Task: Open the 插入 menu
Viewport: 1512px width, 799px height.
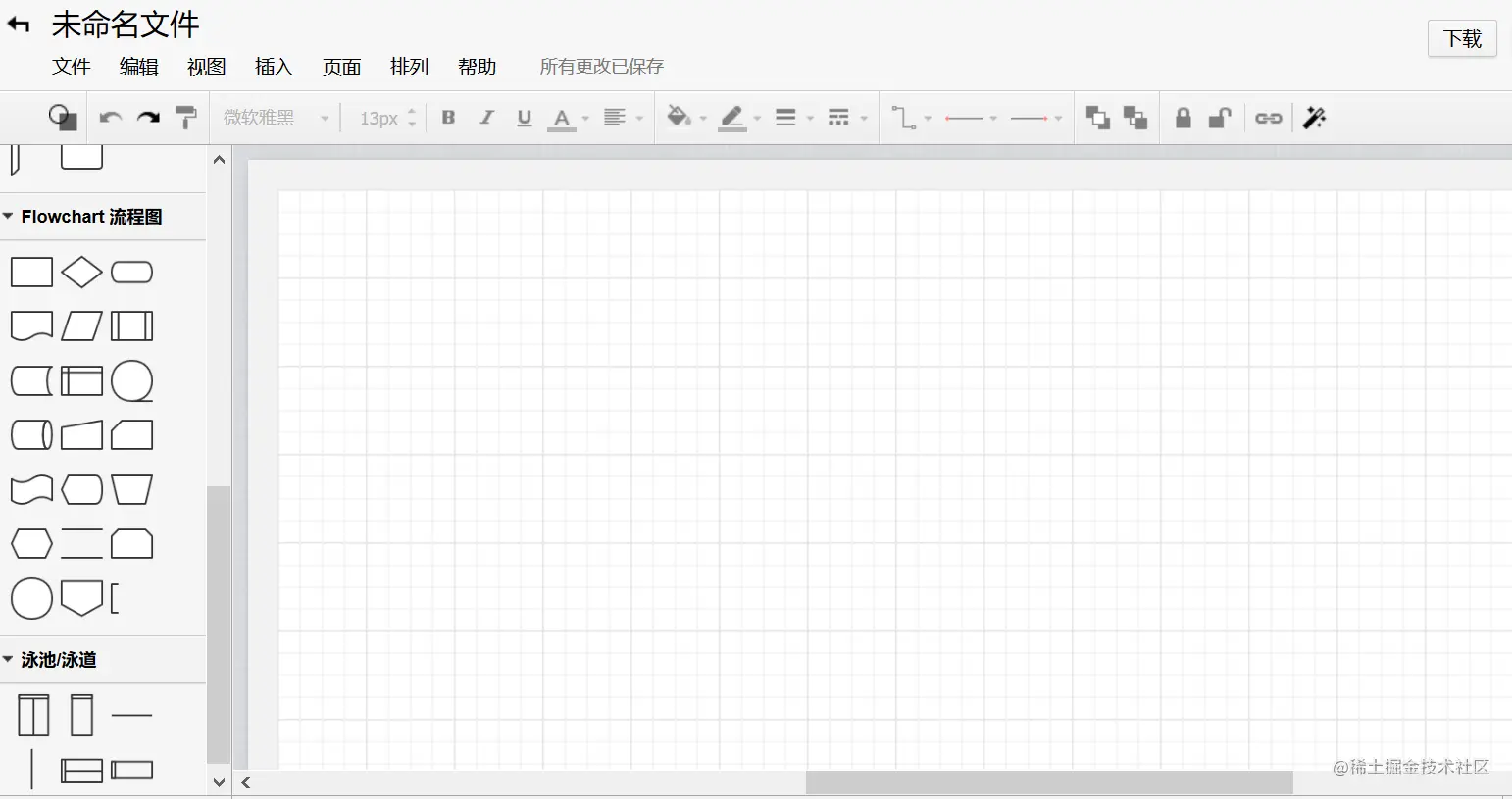Action: point(274,67)
